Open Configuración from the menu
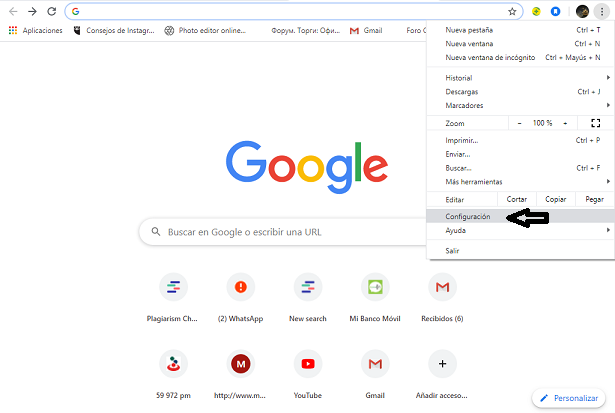Image resolution: width=615 pixels, height=413 pixels. pyautogui.click(x=520, y=216)
